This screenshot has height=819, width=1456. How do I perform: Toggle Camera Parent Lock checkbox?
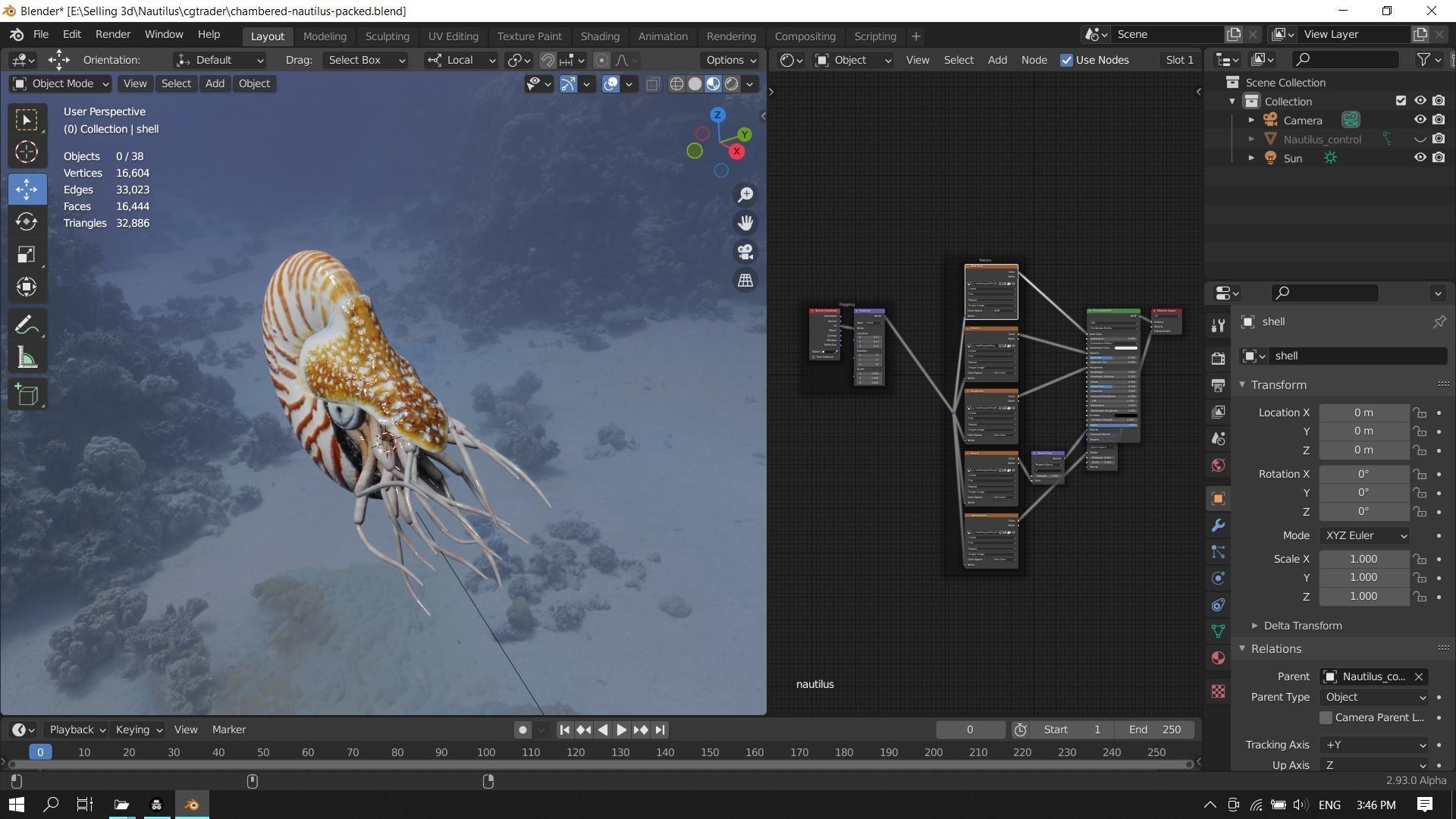1326,717
